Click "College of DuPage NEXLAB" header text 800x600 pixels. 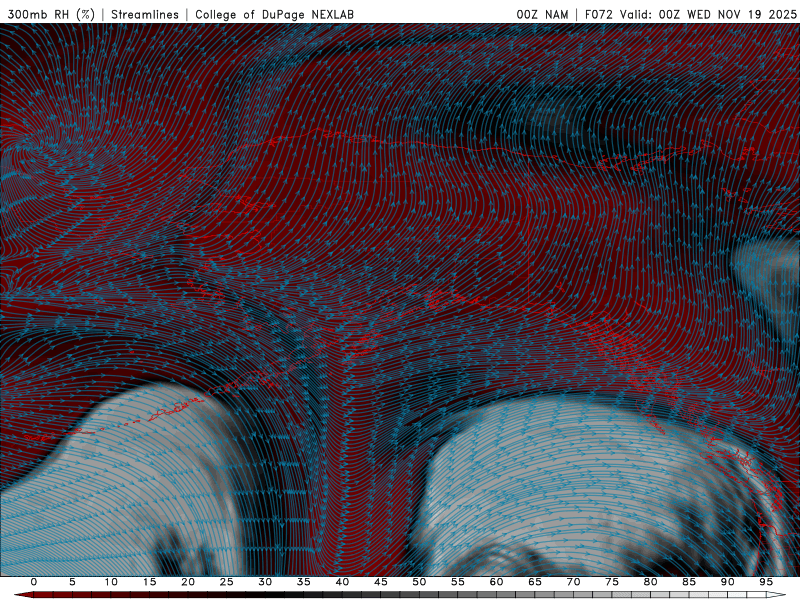coord(274,15)
